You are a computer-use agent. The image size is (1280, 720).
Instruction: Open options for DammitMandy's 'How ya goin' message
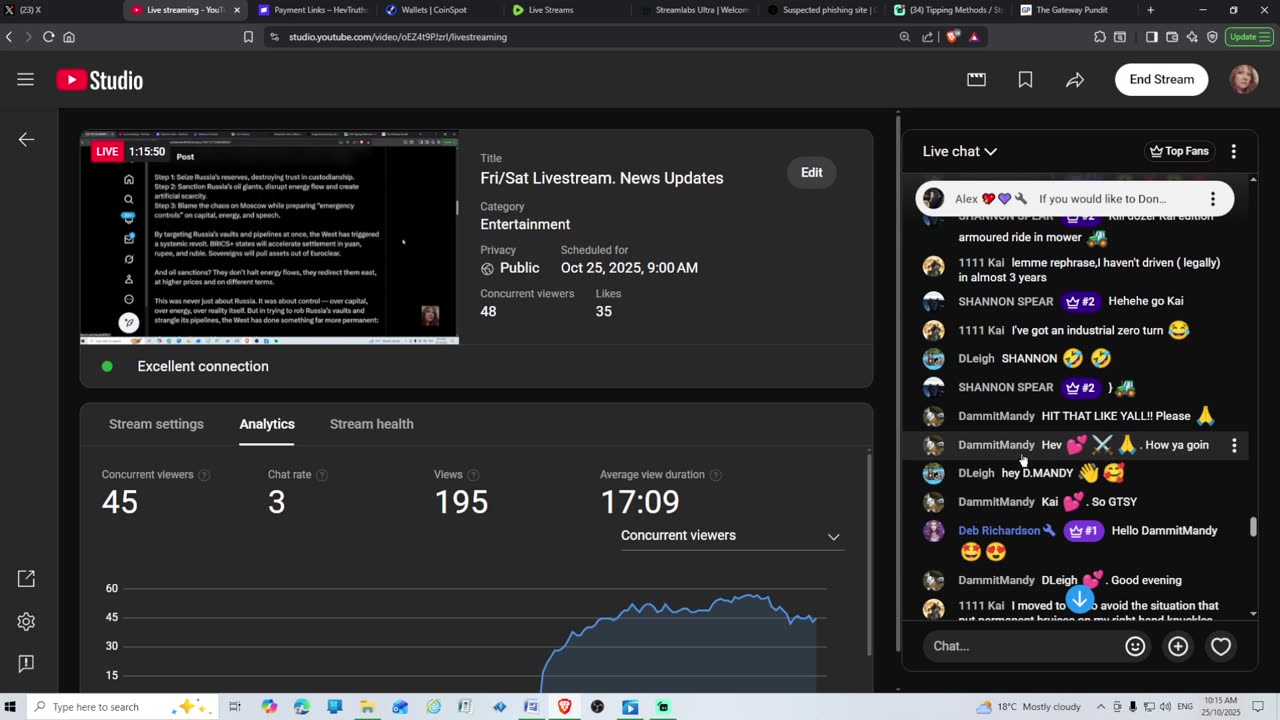pyautogui.click(x=1234, y=445)
